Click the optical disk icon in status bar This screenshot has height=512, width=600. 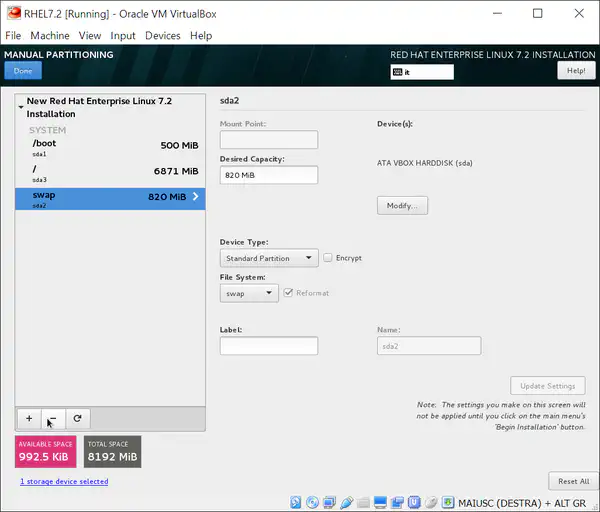click(313, 501)
